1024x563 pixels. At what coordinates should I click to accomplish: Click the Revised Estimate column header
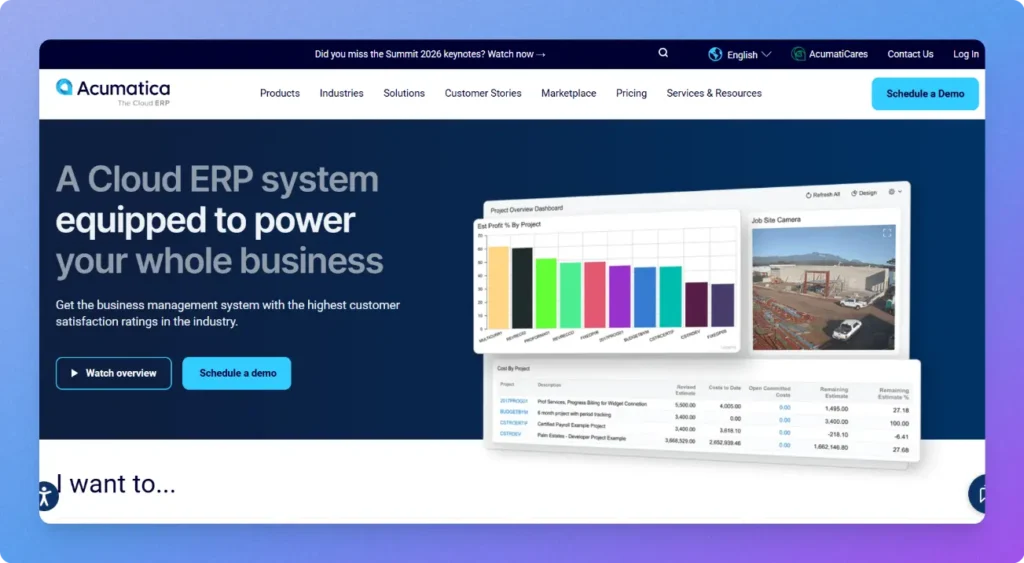(685, 390)
